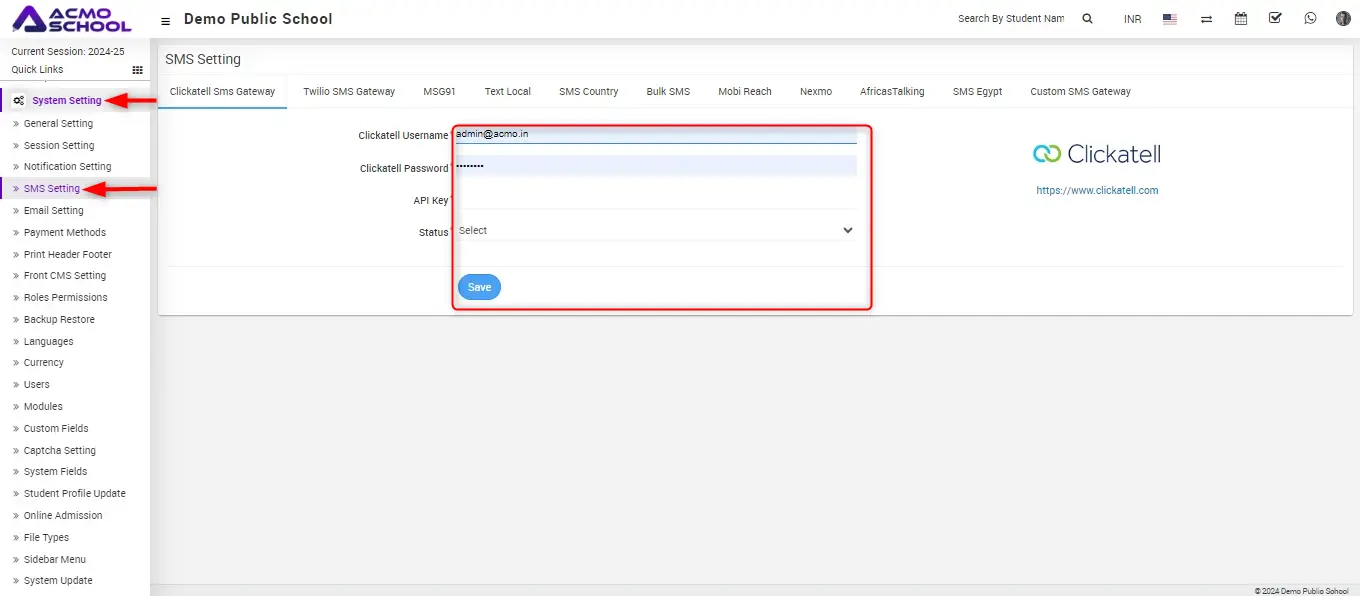This screenshot has height=596, width=1360.
Task: Open the Quick Links grid icon
Action: (138, 70)
